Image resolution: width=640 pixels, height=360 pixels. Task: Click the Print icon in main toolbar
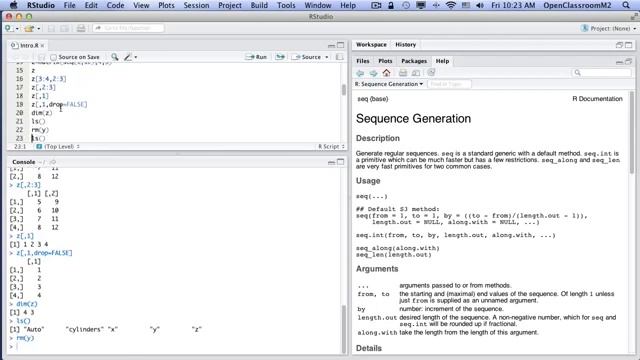point(81,28)
